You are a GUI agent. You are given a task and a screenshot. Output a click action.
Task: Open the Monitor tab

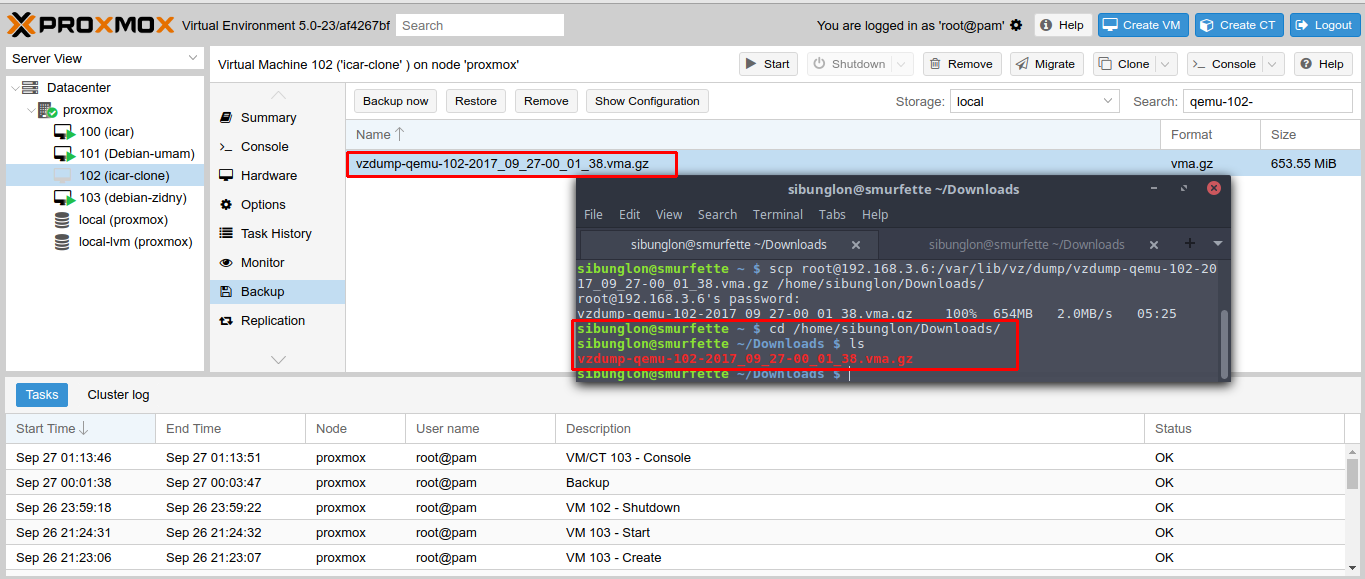[278, 263]
